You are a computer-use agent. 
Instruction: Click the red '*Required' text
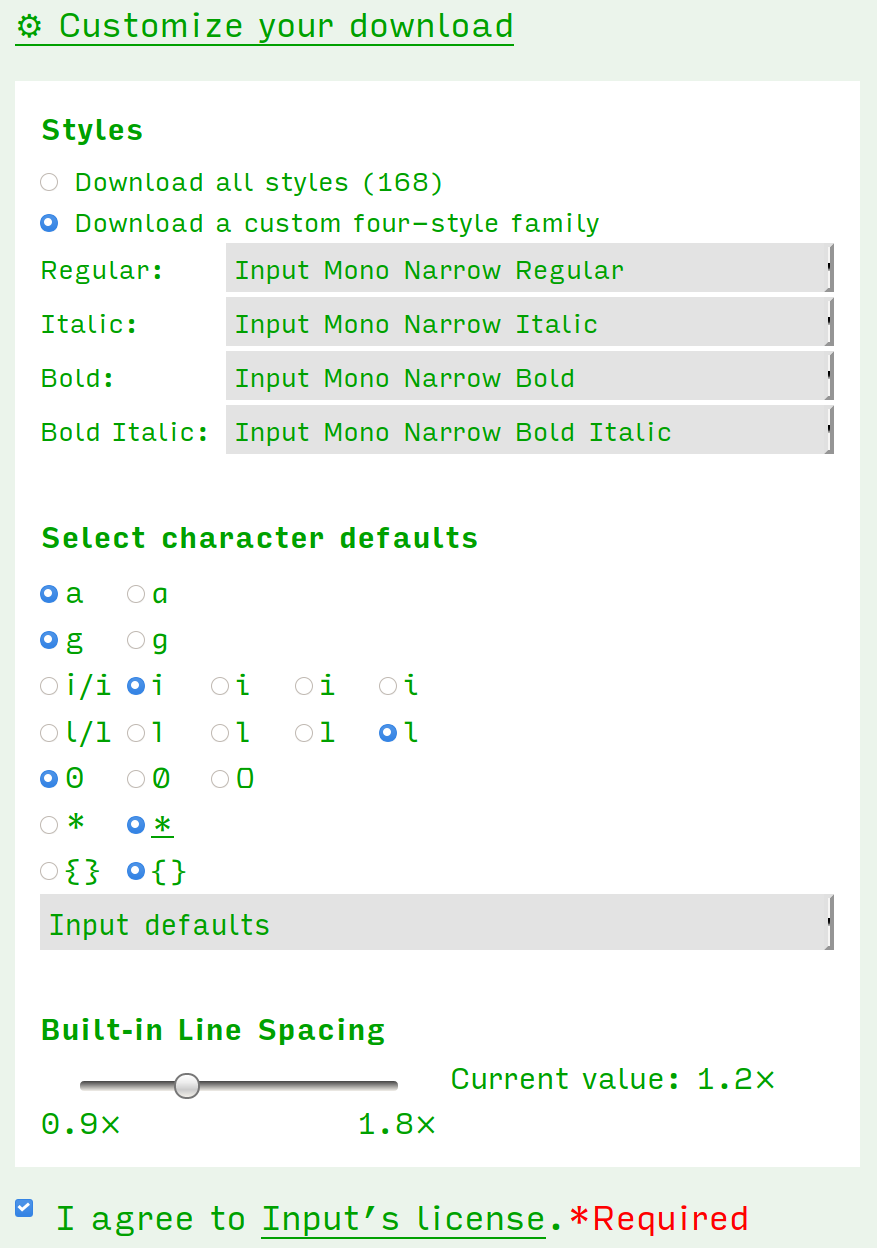pyautogui.click(x=658, y=1219)
